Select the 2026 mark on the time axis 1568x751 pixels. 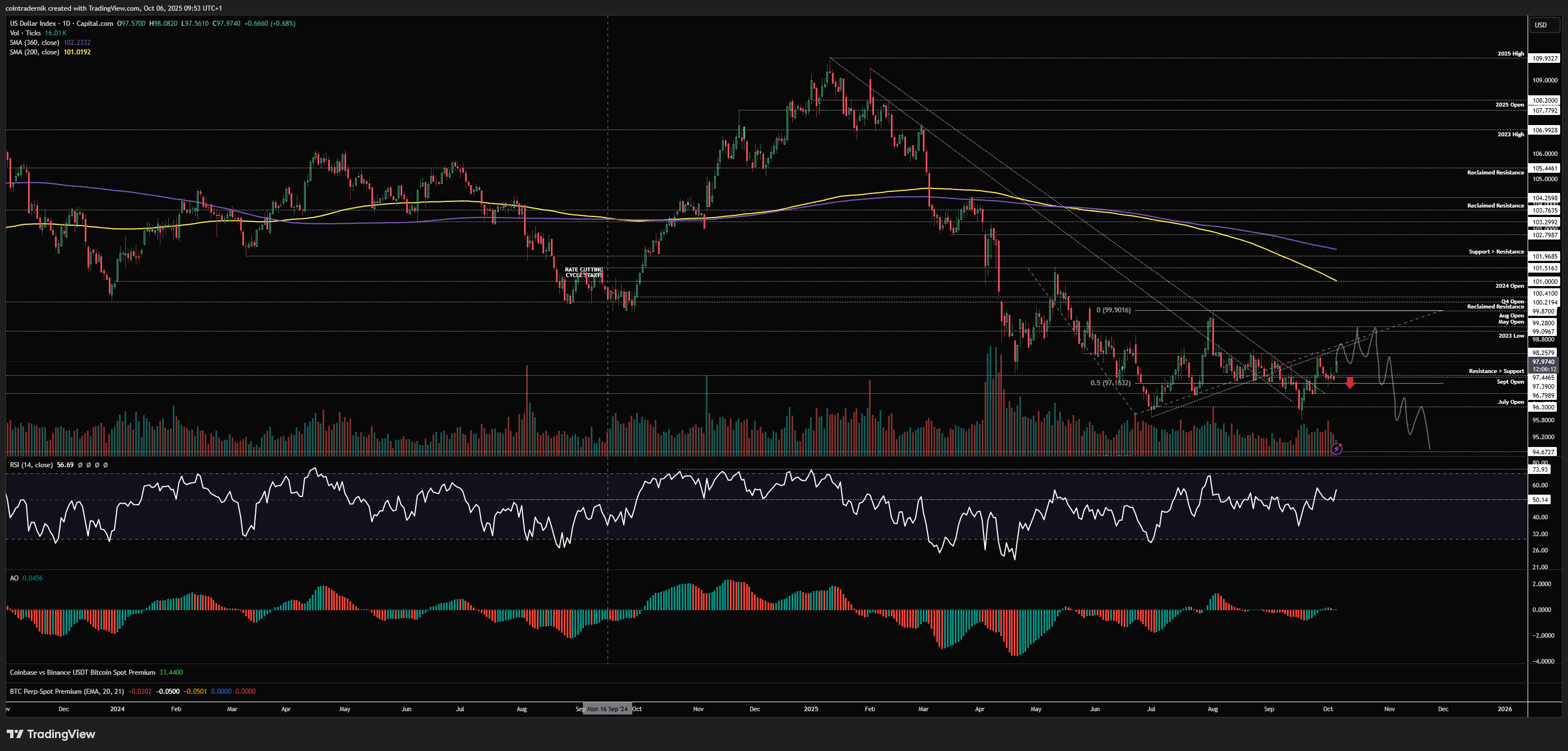pos(1504,709)
